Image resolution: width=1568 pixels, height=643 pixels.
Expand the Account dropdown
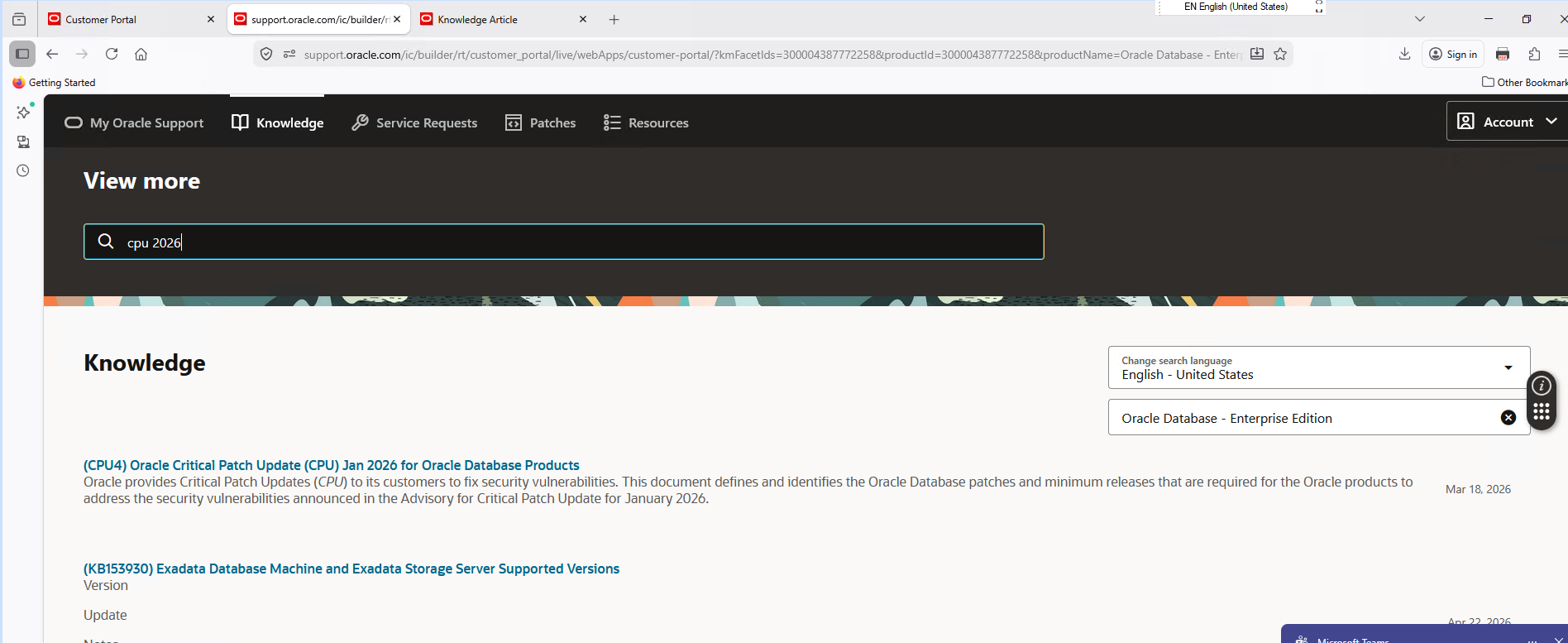pos(1507,122)
